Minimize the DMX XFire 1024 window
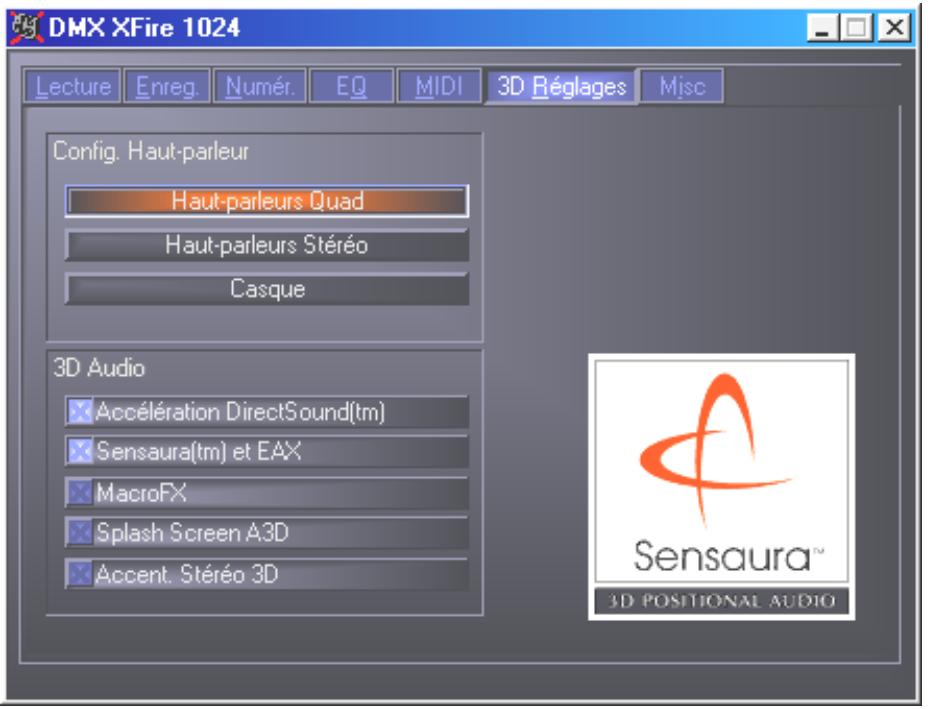Viewport: 931px width, 709px height. coord(822,27)
